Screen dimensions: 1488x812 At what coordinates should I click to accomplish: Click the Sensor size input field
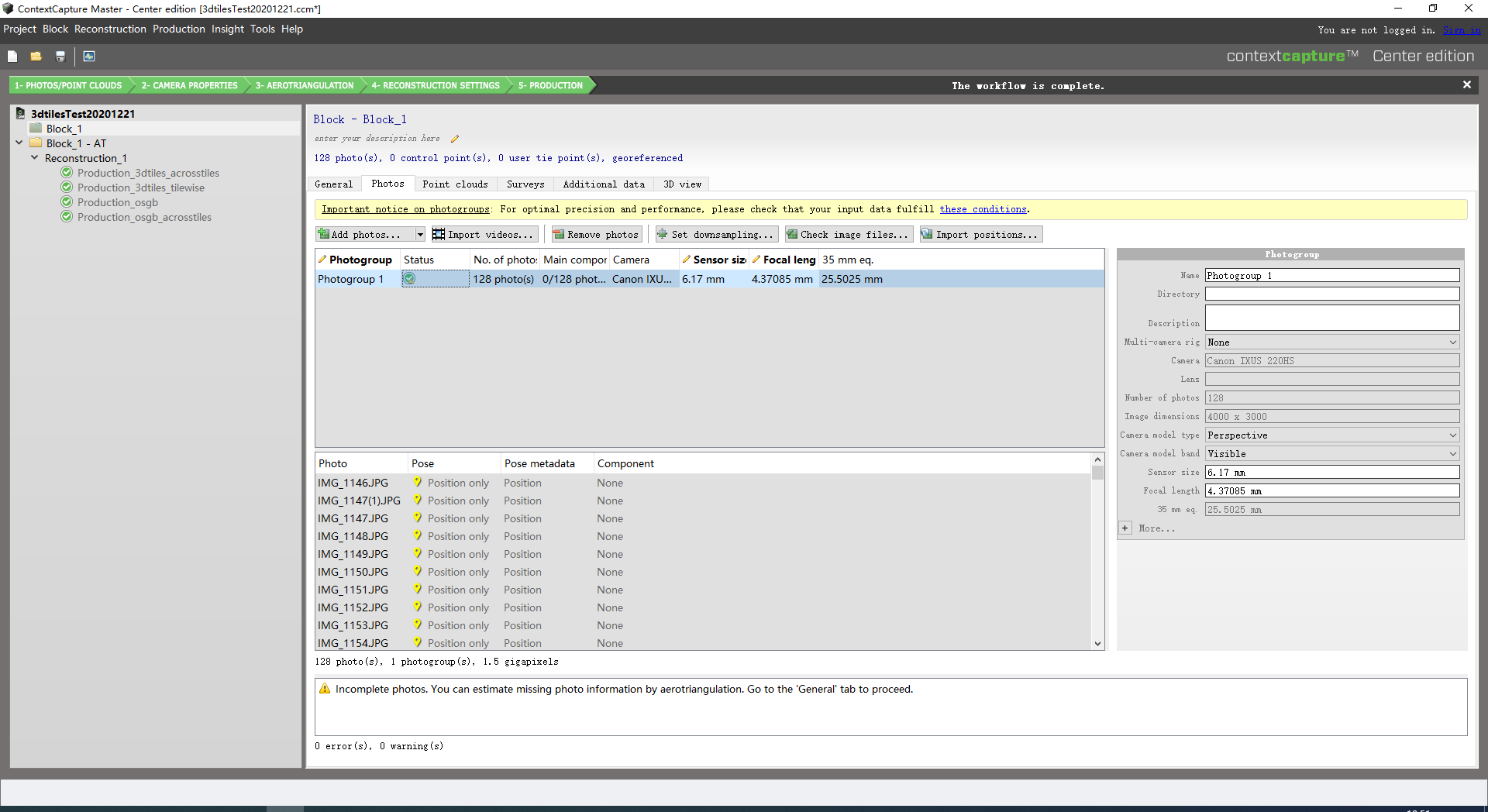(1332, 473)
